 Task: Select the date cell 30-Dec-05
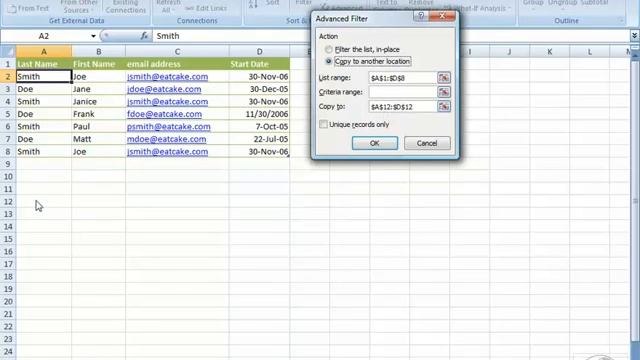pyautogui.click(x=259, y=89)
